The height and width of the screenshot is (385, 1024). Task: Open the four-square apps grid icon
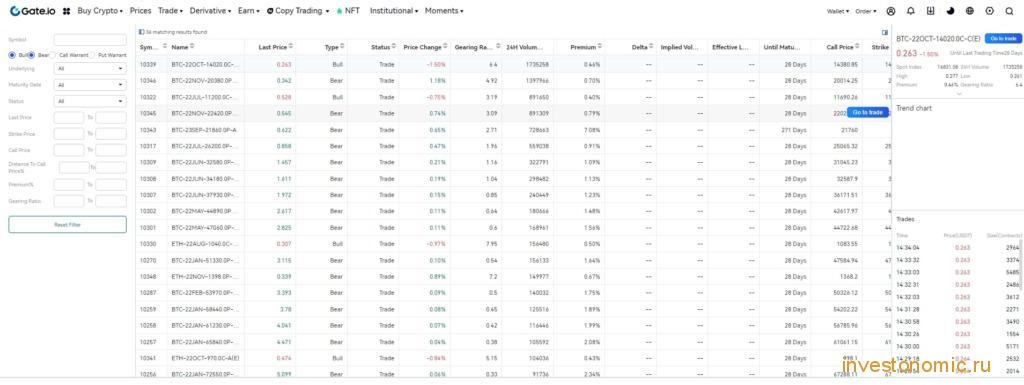tap(66, 11)
